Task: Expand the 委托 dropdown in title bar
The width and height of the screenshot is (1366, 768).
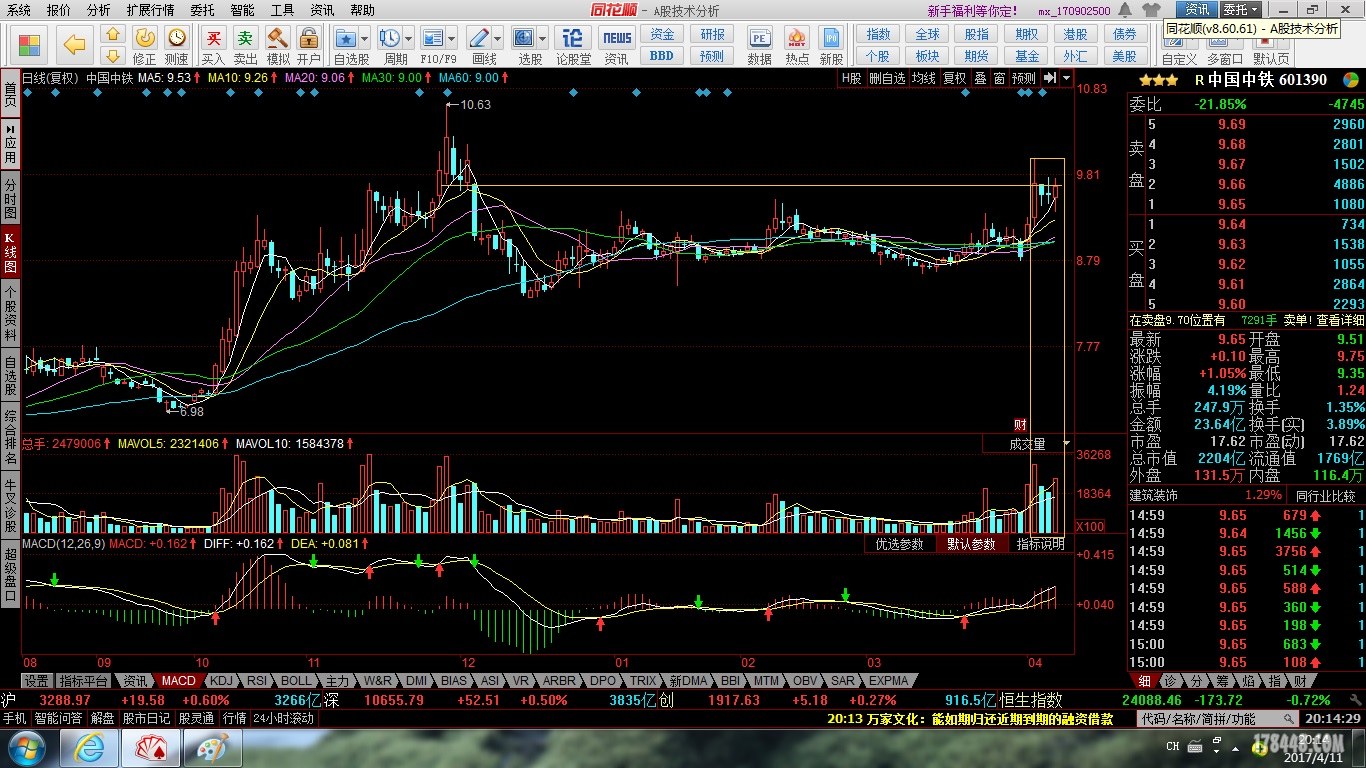Action: click(1240, 10)
